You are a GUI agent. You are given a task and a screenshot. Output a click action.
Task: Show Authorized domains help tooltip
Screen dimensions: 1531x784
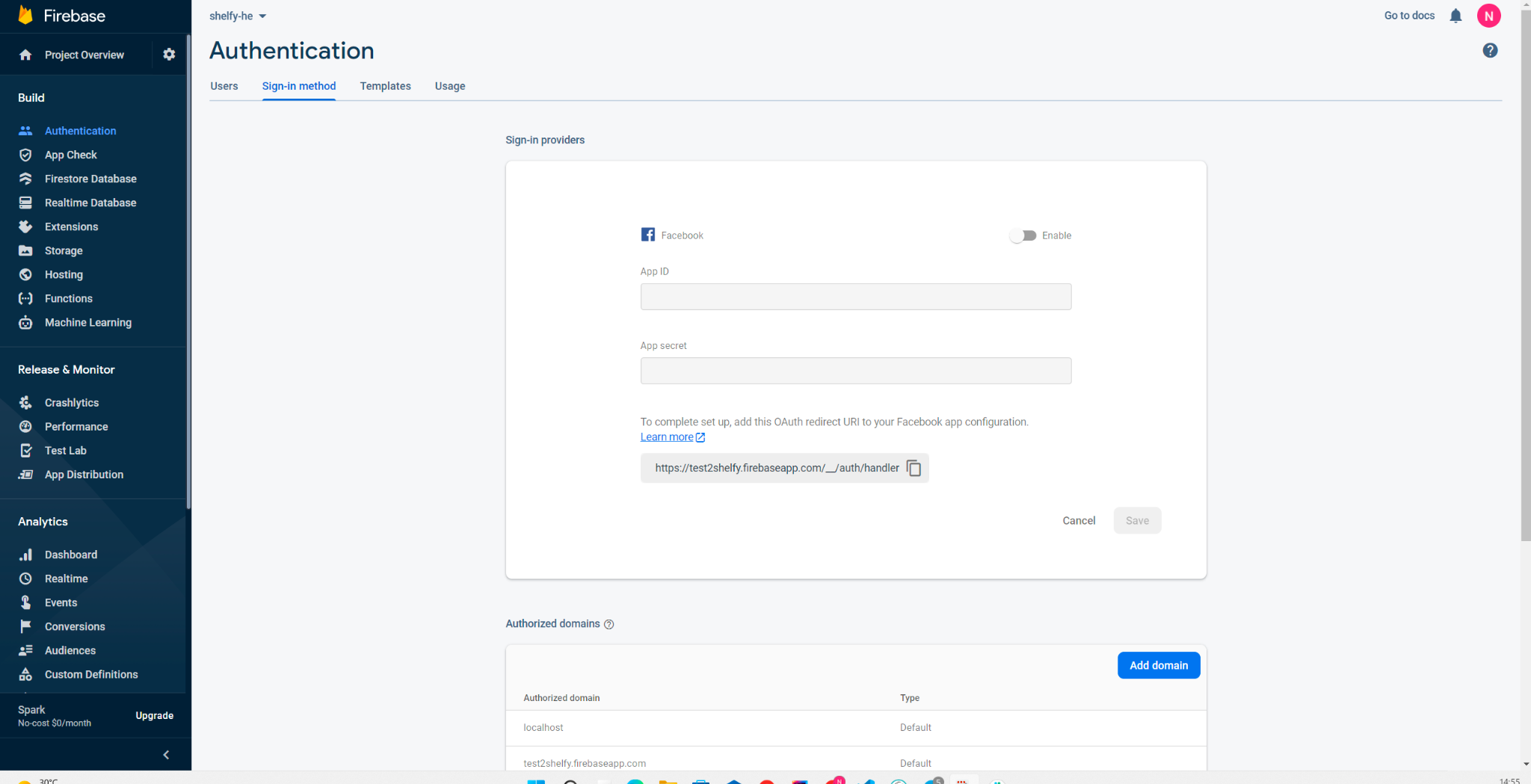pos(609,625)
